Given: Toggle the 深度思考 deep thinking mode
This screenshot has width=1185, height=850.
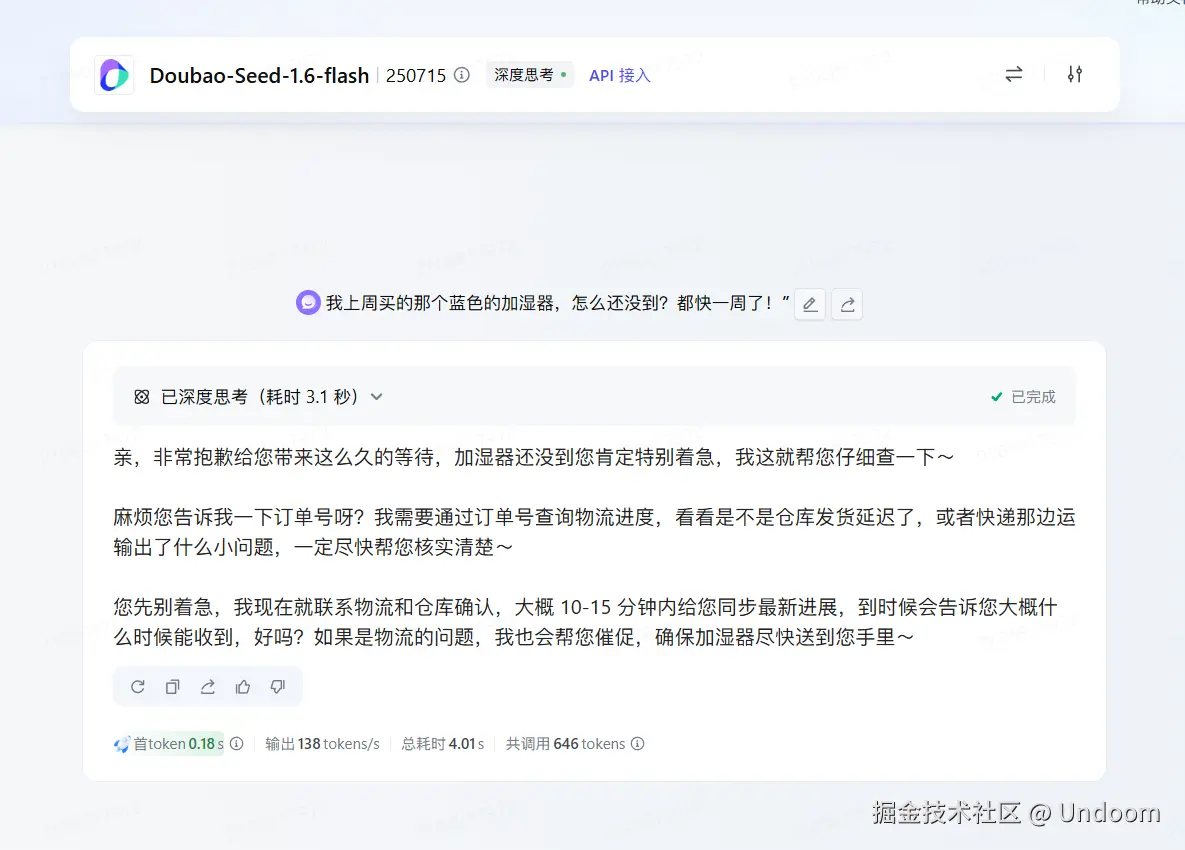Looking at the screenshot, I should click(530, 75).
